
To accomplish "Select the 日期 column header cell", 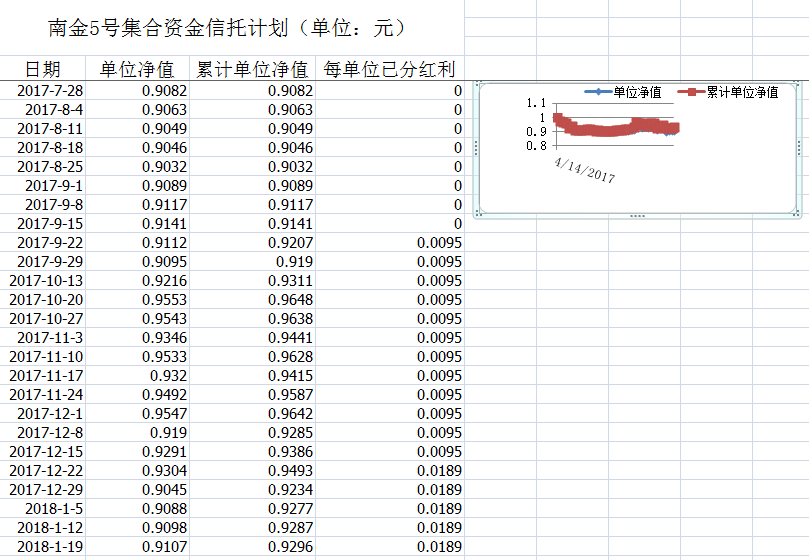I will (x=42, y=69).
